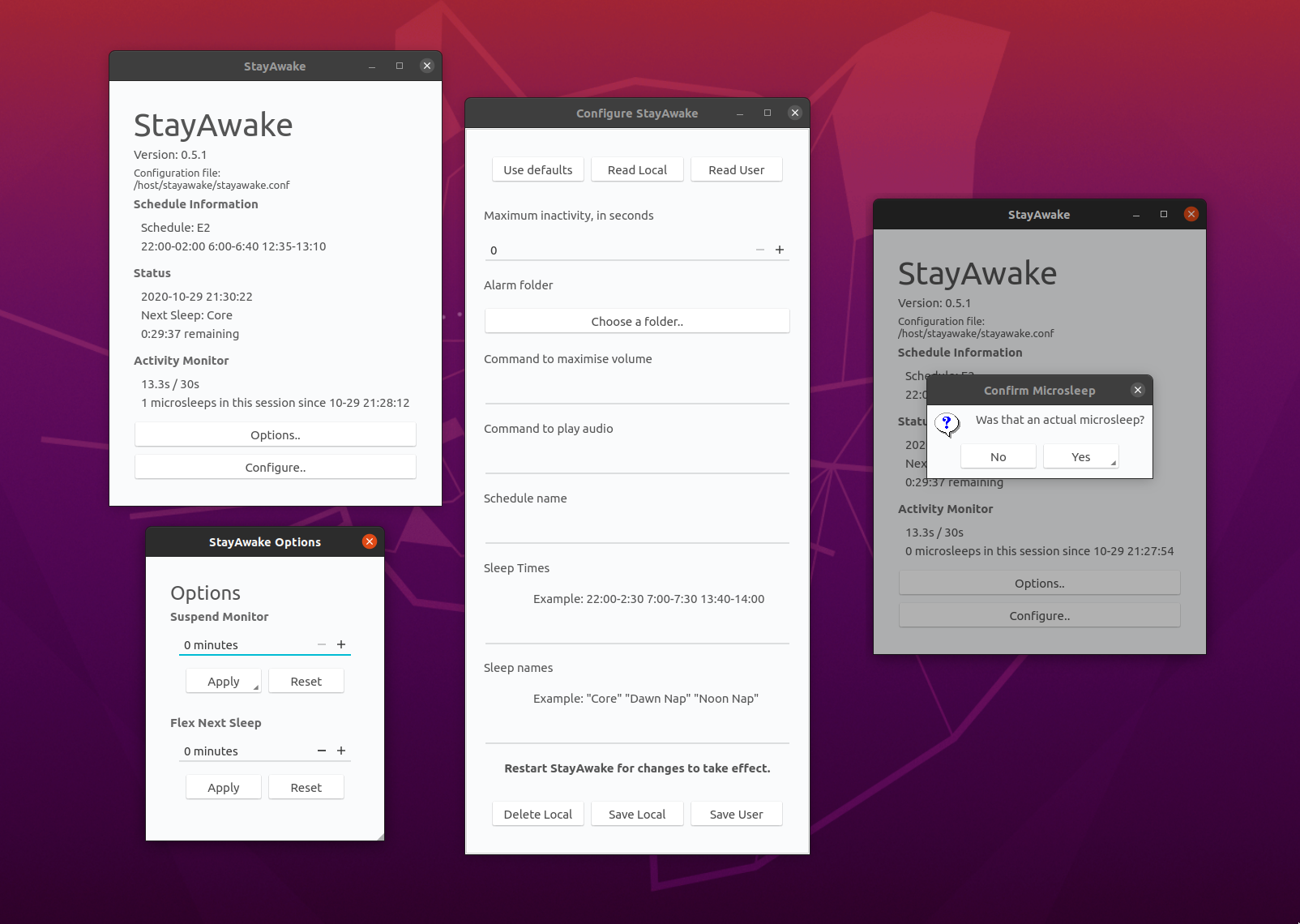Close the StayAwake Options window
Viewport: 1300px width, 924px height.
[x=370, y=541]
